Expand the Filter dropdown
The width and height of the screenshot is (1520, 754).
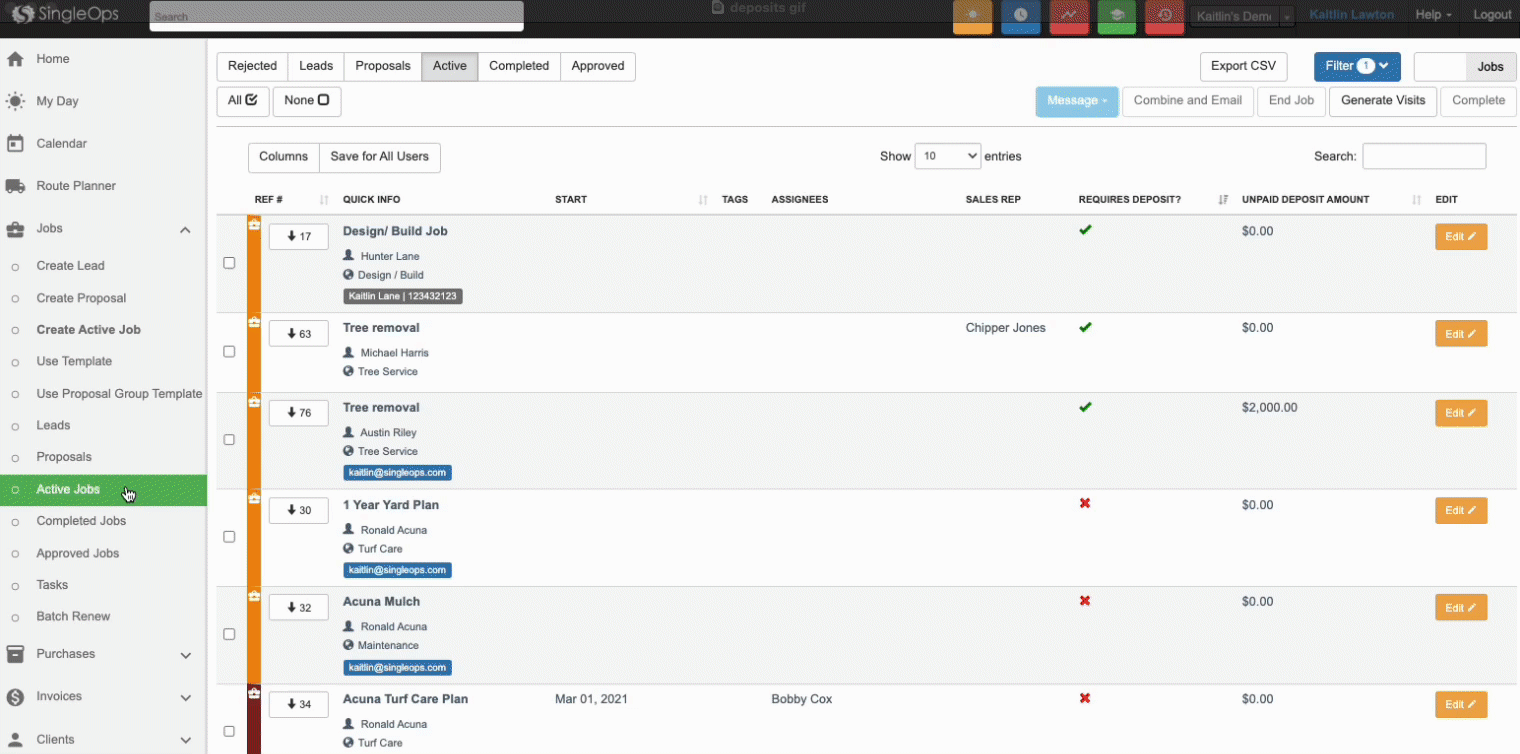pos(1356,66)
